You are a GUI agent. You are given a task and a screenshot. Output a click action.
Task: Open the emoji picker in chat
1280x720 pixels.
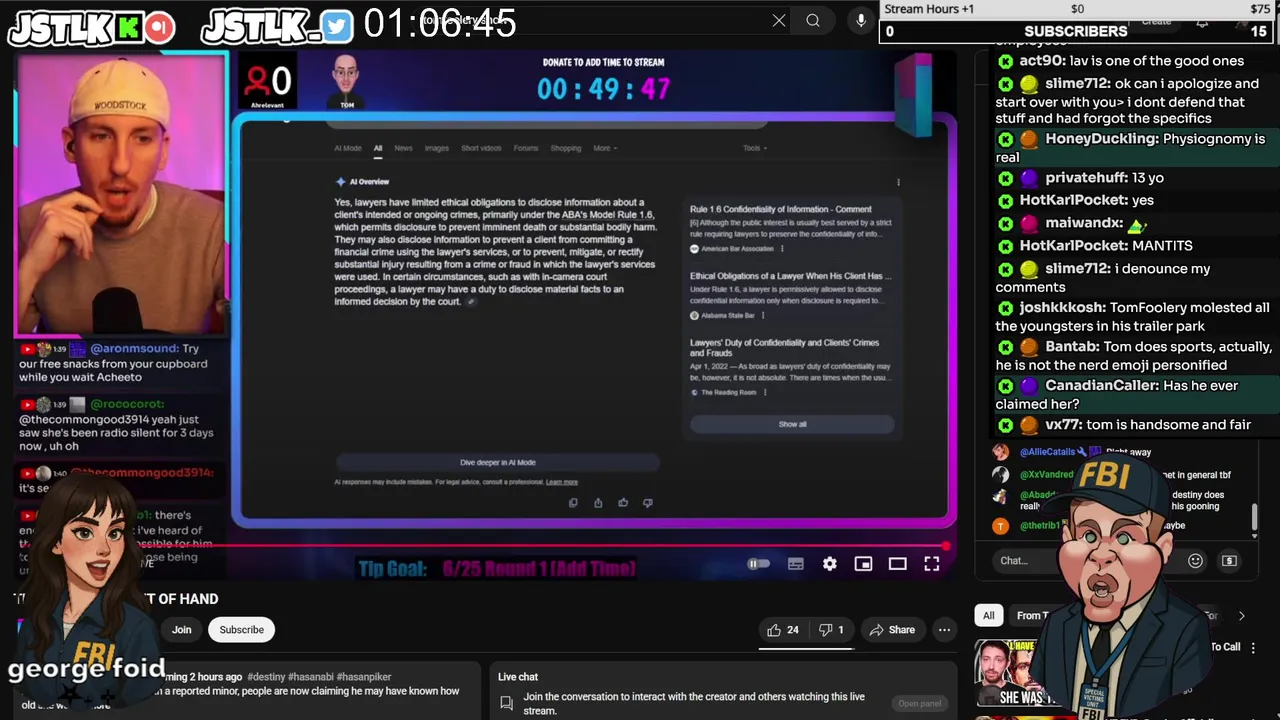click(x=1195, y=561)
